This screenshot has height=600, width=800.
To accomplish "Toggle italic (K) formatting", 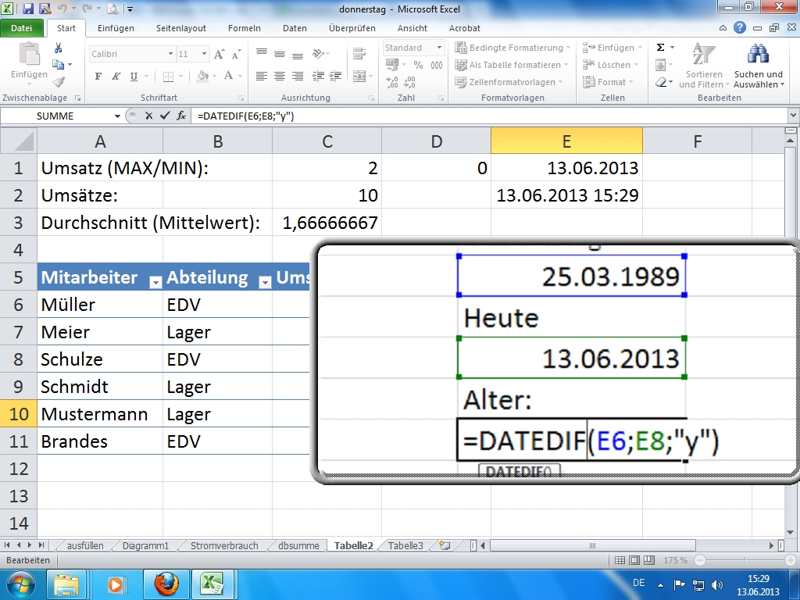I will click(116, 77).
